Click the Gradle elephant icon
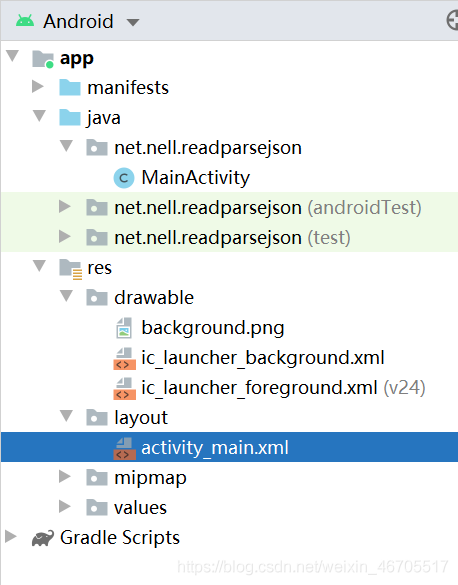 pos(43,538)
